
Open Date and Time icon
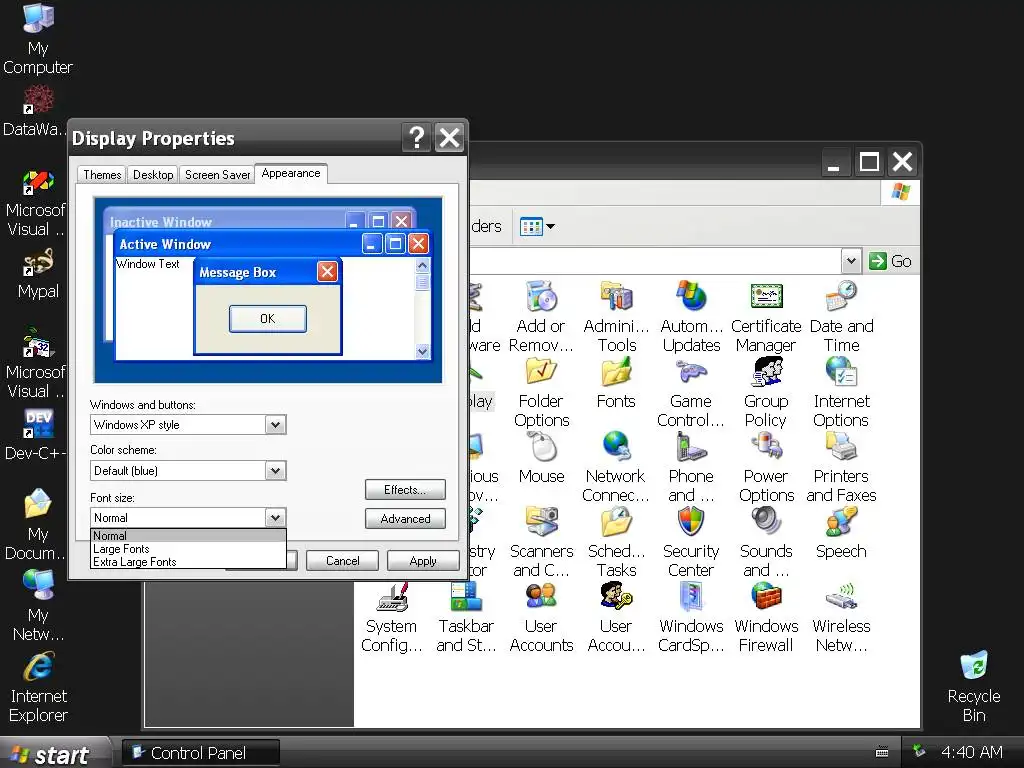point(841,317)
